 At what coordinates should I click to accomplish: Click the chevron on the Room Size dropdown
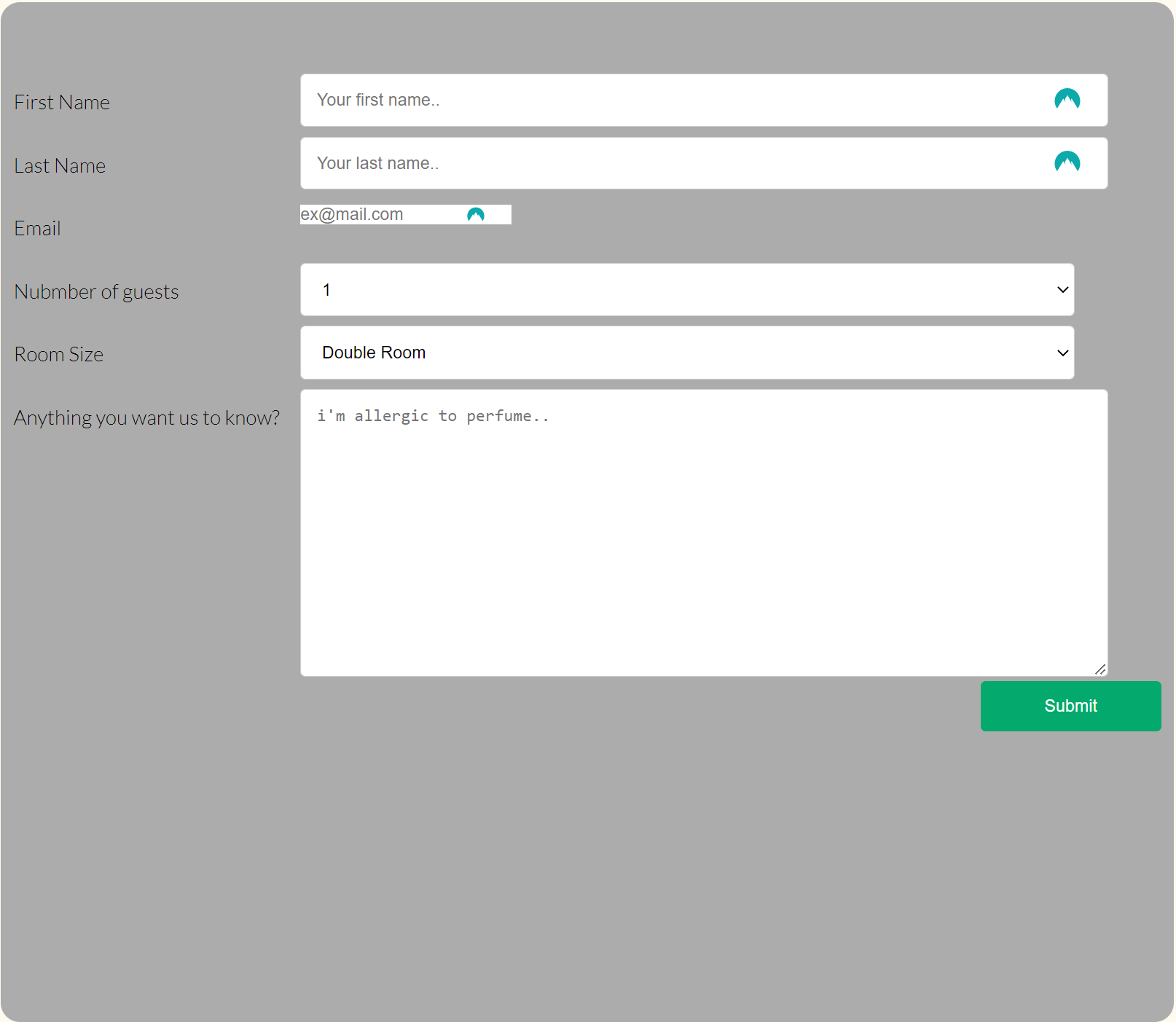pos(1062,353)
